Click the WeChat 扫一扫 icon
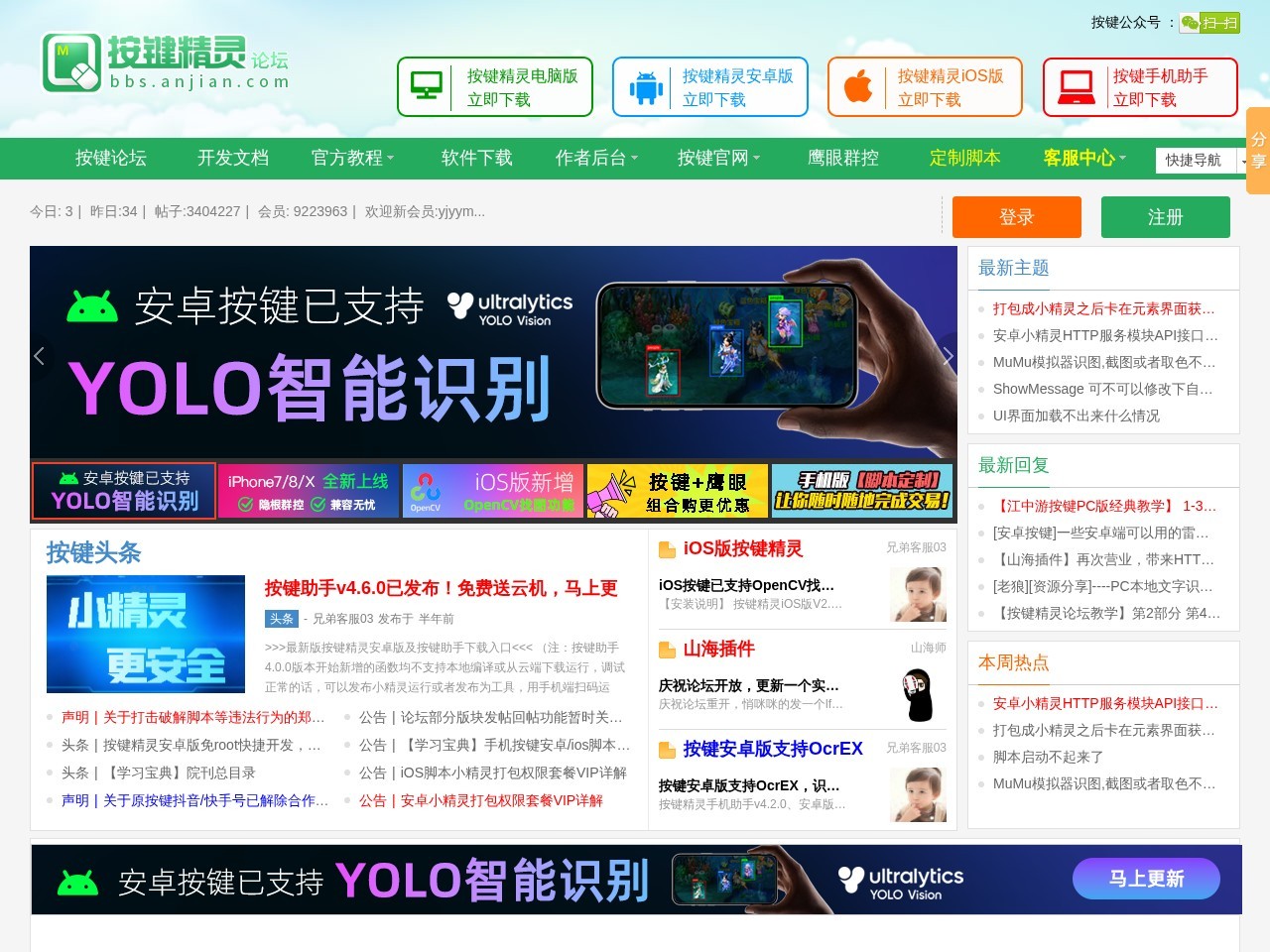Image resolution: width=1270 pixels, height=952 pixels. pyautogui.click(x=1209, y=23)
